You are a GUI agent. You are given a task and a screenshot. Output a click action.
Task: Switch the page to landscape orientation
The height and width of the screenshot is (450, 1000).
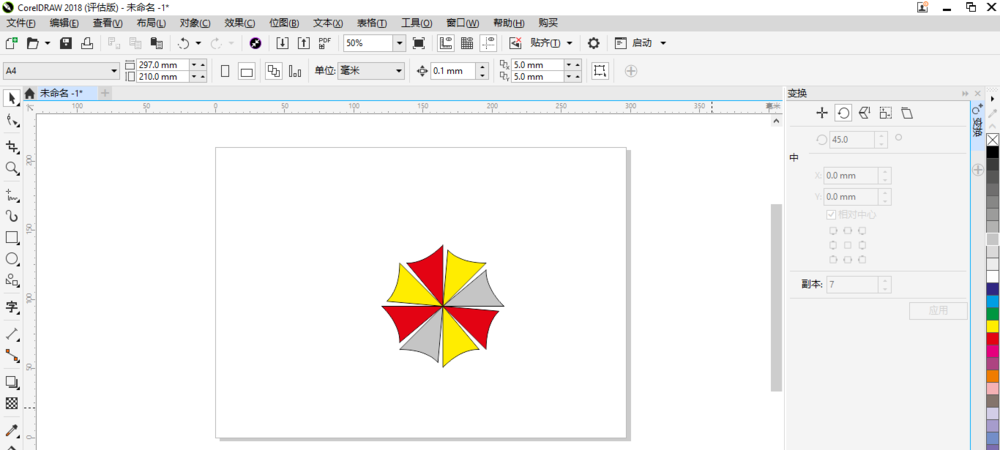pyautogui.click(x=247, y=71)
